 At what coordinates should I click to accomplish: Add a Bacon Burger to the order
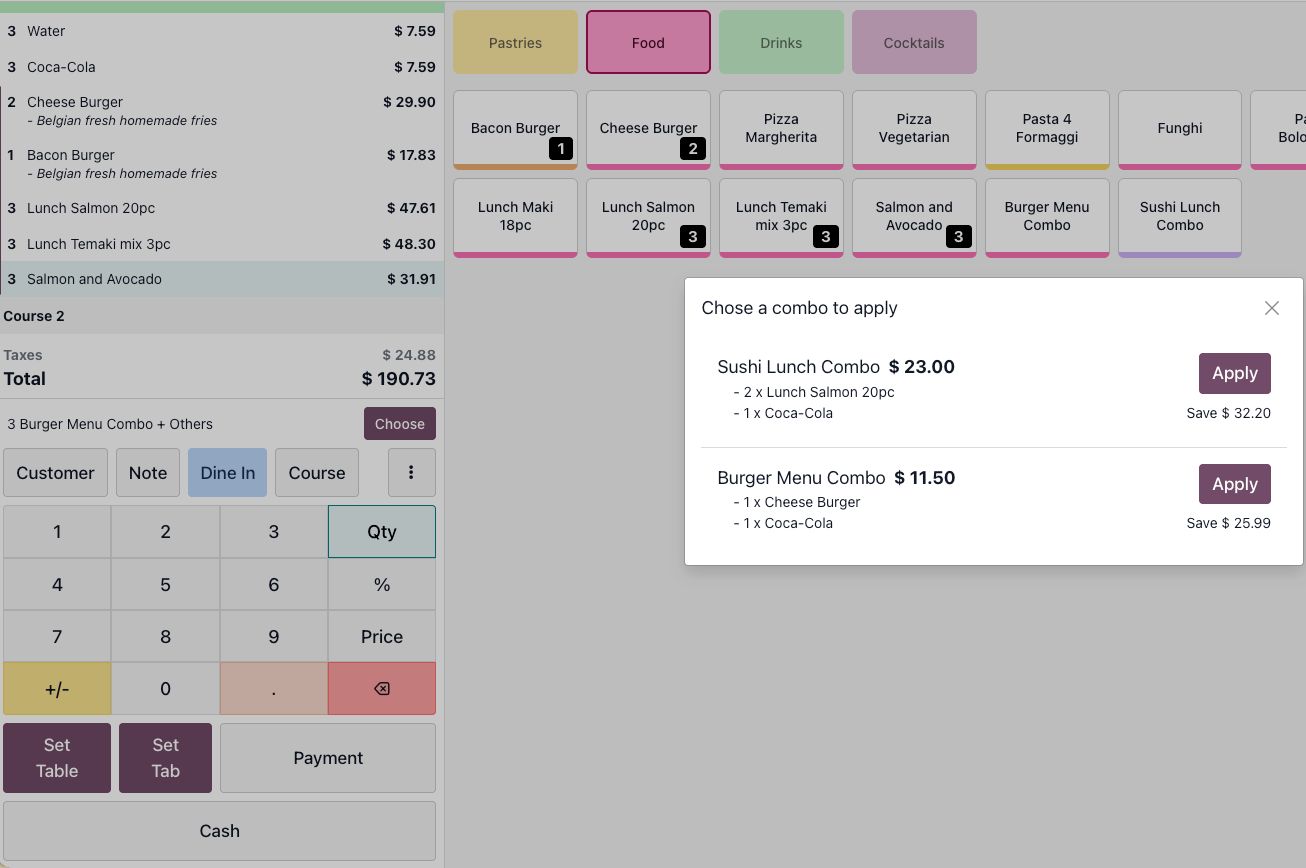click(x=515, y=128)
